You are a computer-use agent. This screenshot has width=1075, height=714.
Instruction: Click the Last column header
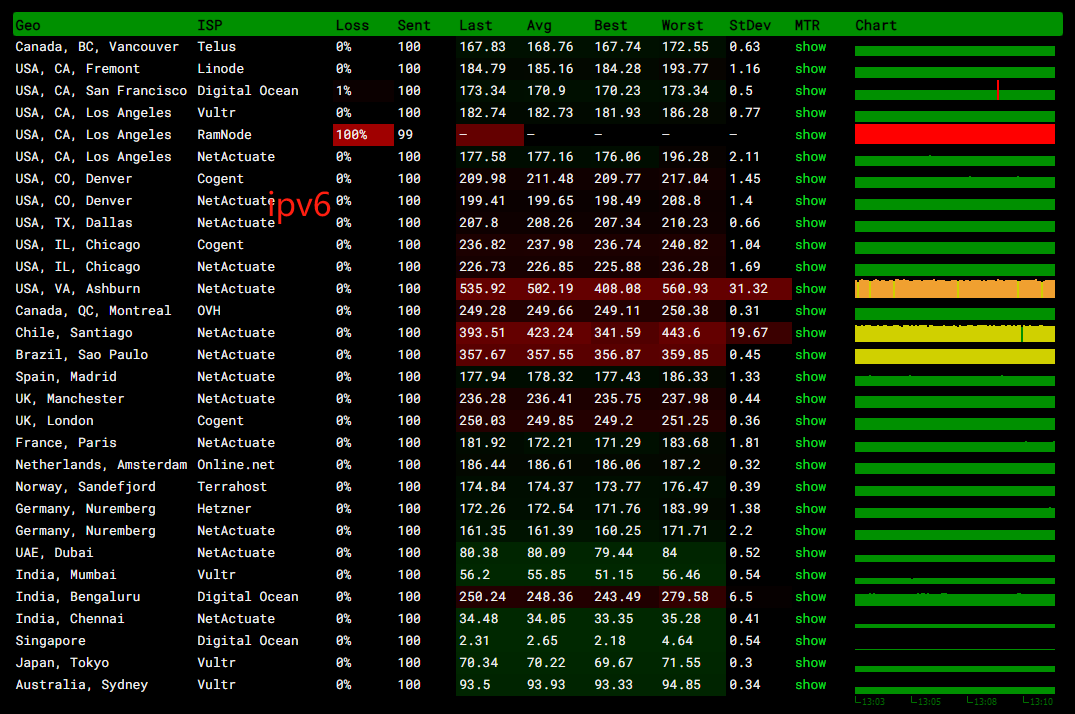[476, 25]
